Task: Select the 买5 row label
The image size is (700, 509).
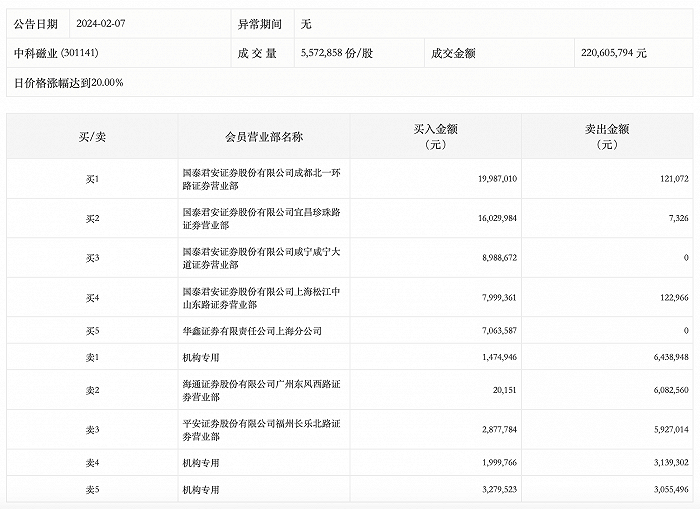Action: point(92,331)
